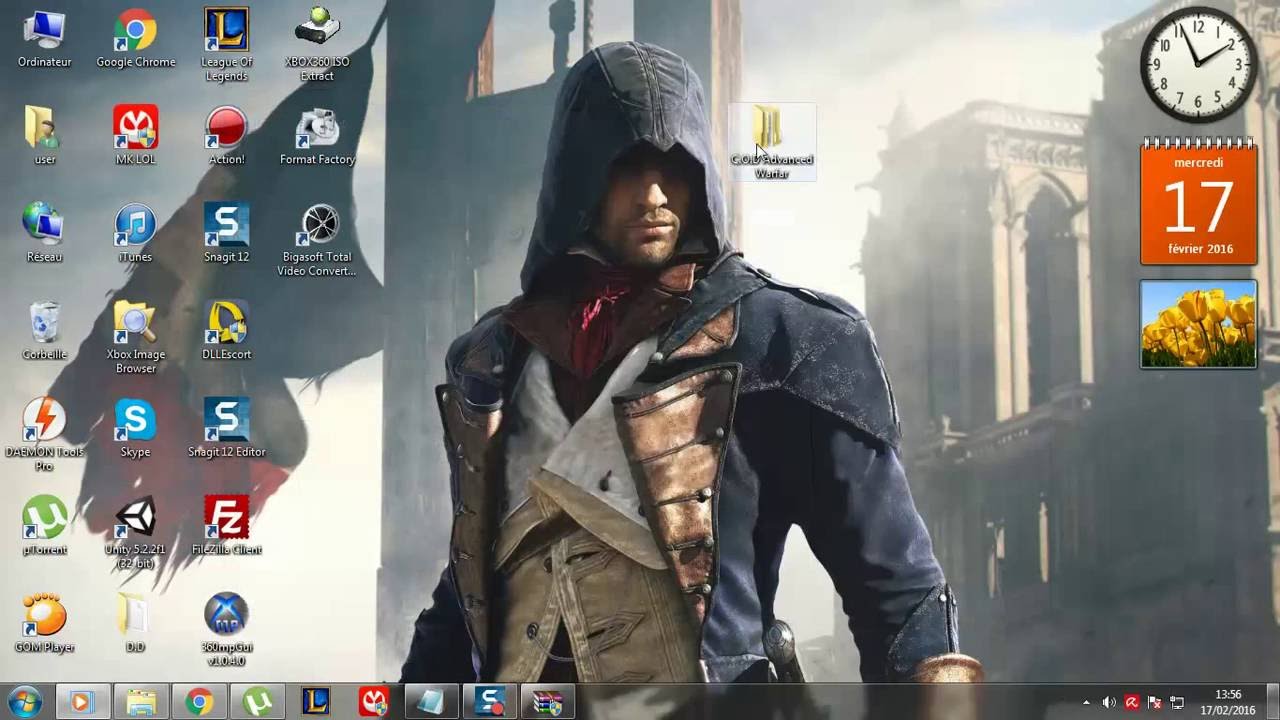Open Avira antivirus tray icon
The width and height of the screenshot is (1280, 720).
pos(1132,703)
